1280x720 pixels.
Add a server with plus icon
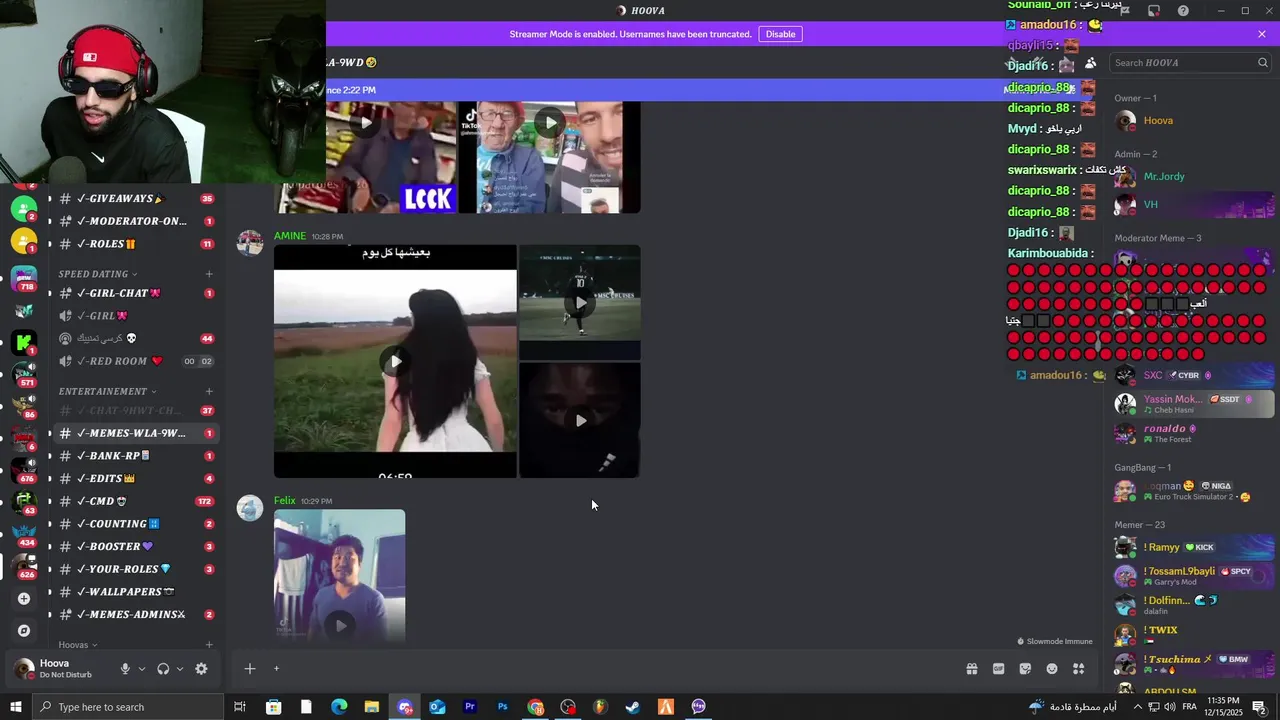[x=24, y=598]
